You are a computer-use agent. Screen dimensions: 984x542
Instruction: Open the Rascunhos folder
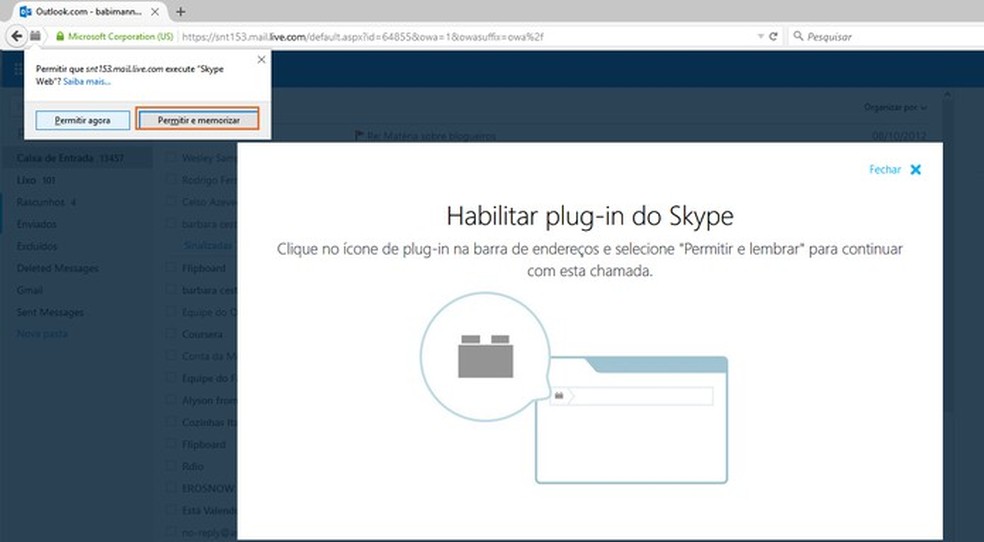[46, 202]
